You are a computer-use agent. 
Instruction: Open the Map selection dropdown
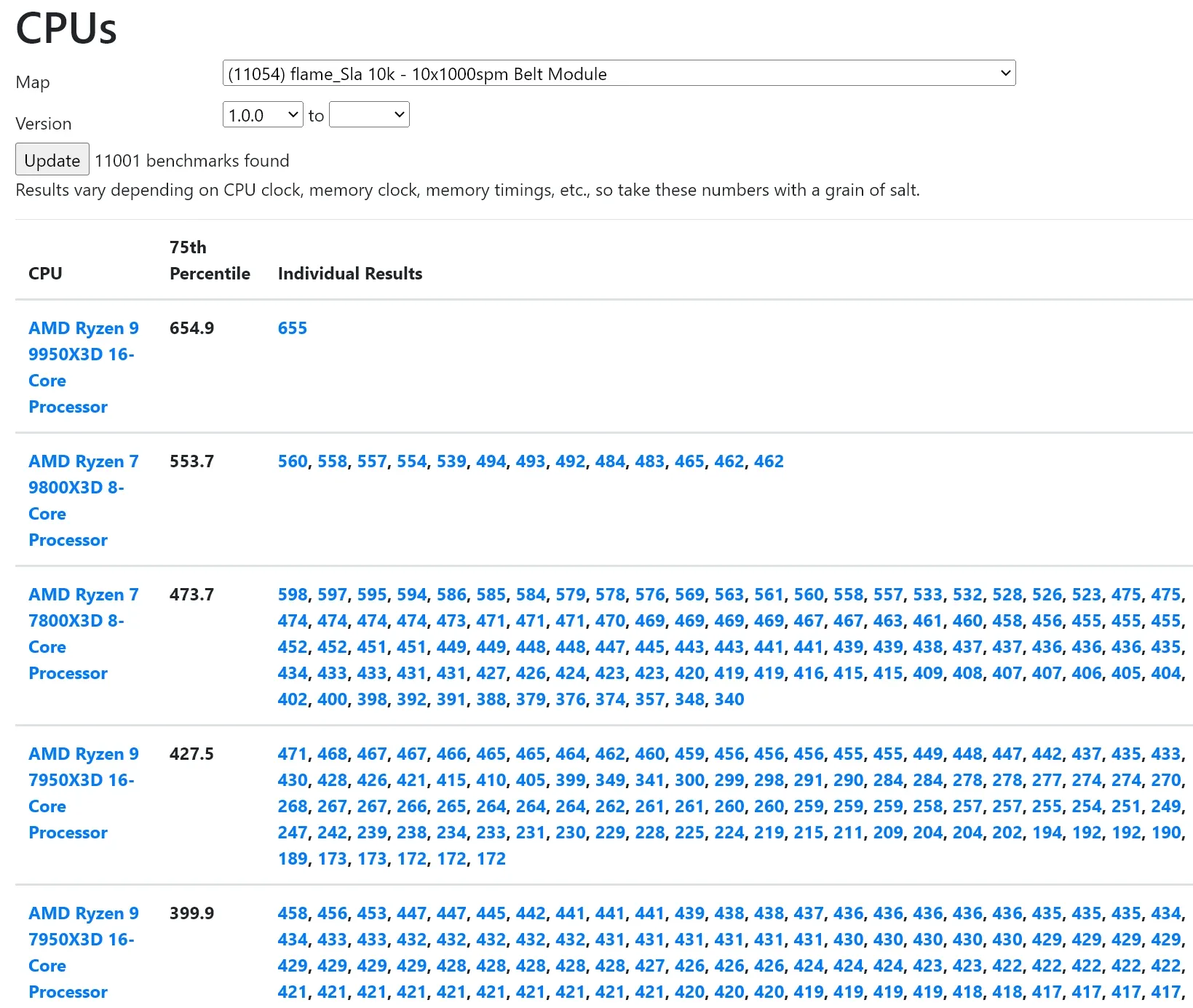click(619, 74)
